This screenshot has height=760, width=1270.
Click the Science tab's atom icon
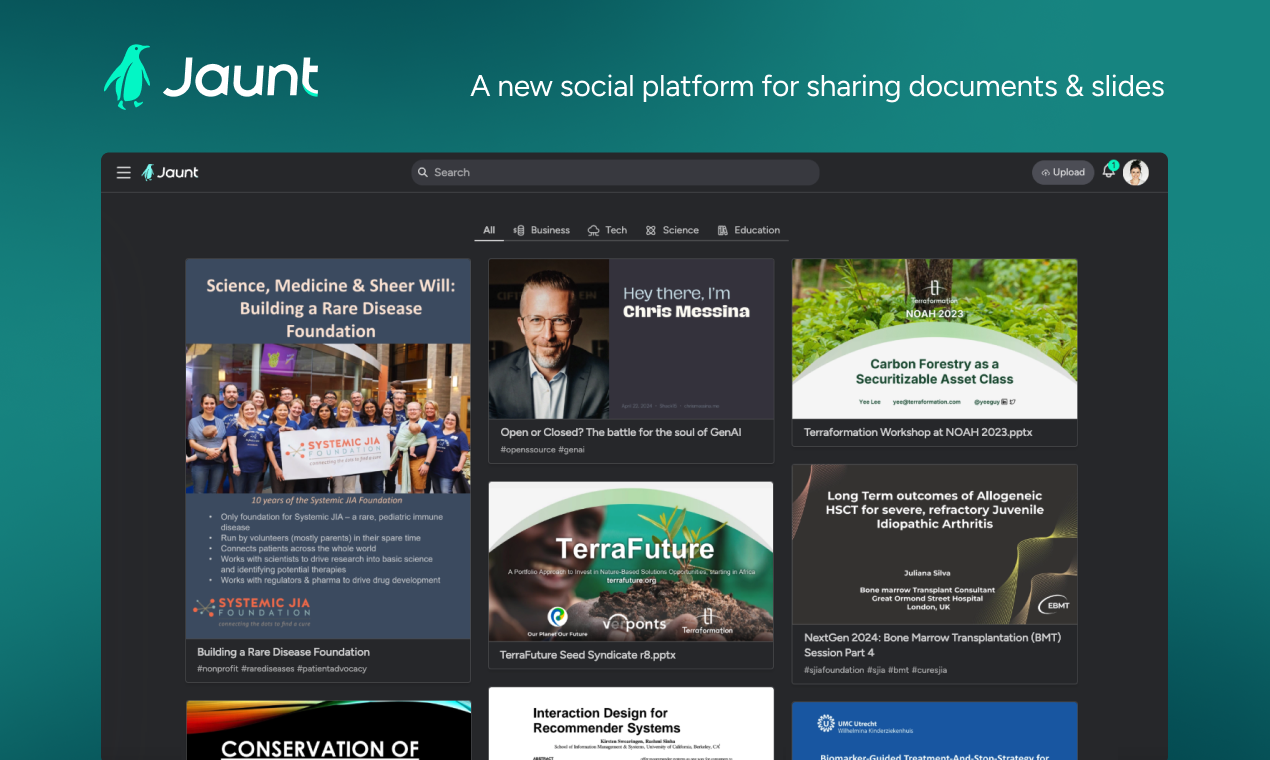(x=651, y=230)
